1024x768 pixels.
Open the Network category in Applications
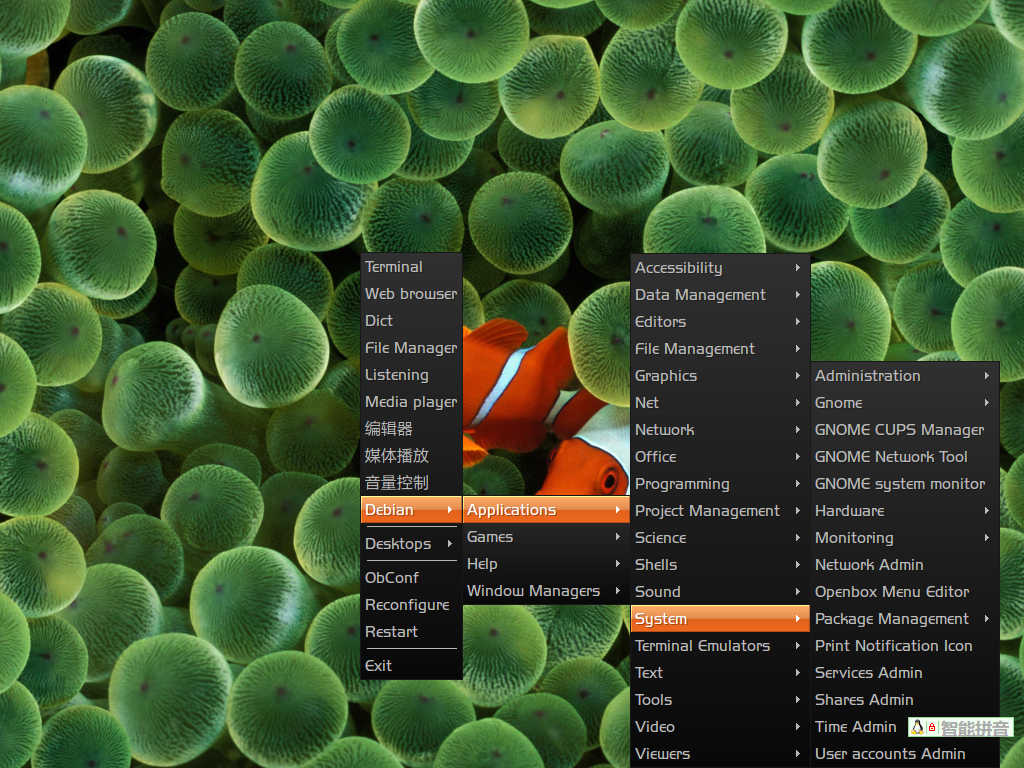[x=720, y=430]
